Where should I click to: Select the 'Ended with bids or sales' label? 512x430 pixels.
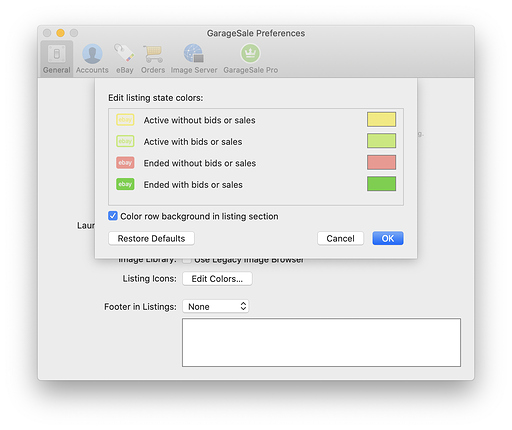[193, 185]
